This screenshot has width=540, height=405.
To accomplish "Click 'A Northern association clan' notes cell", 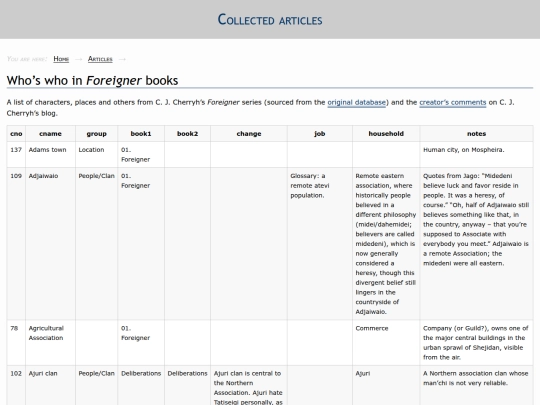I will coord(476,385).
